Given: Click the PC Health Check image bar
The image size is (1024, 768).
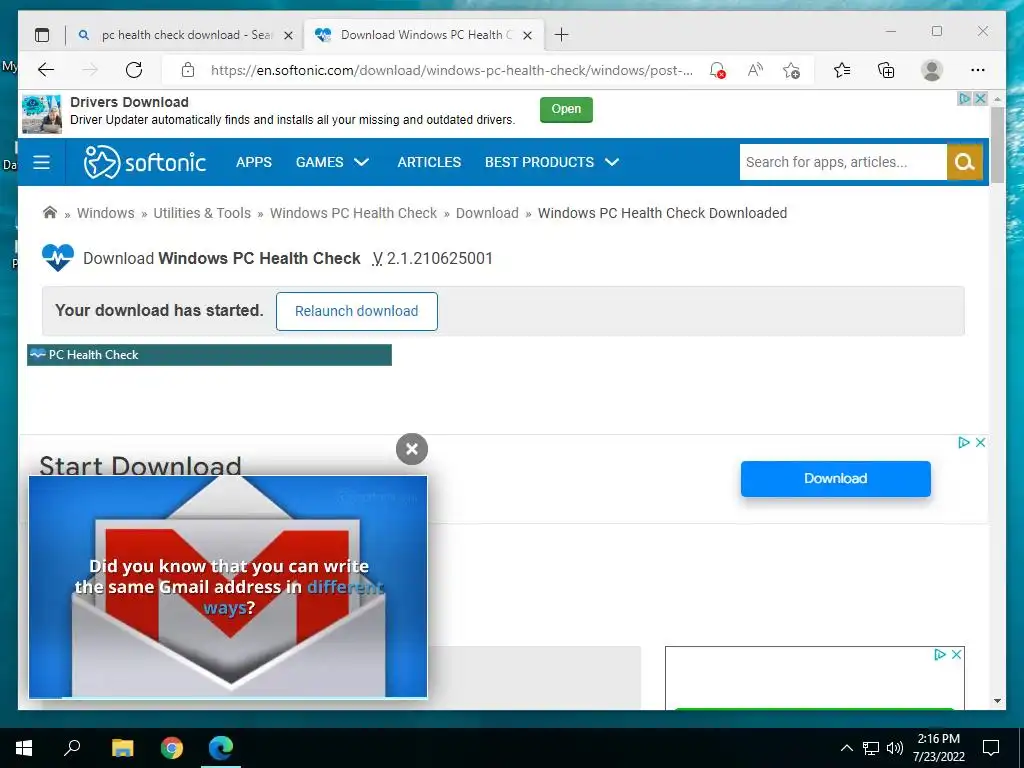Looking at the screenshot, I should [x=209, y=355].
